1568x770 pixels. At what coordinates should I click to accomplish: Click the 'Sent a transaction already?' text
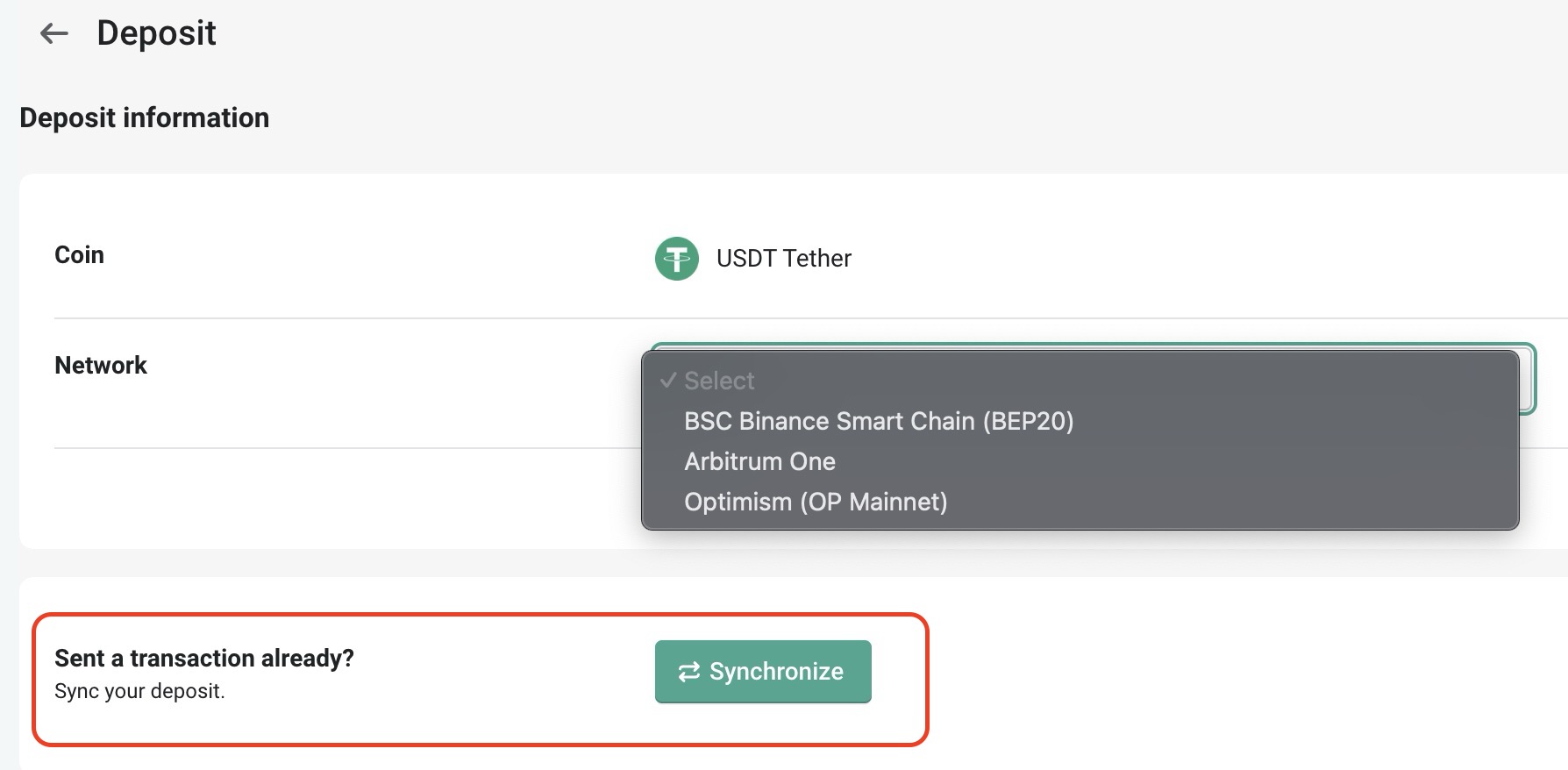[x=204, y=658]
